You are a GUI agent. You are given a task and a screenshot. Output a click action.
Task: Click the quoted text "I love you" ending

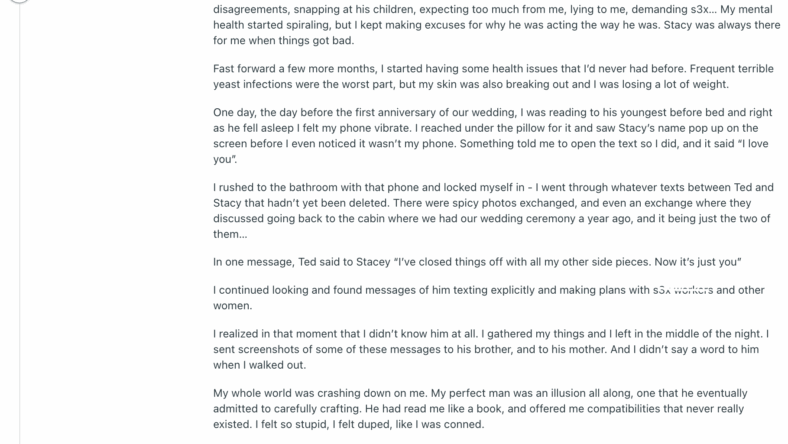pos(225,159)
